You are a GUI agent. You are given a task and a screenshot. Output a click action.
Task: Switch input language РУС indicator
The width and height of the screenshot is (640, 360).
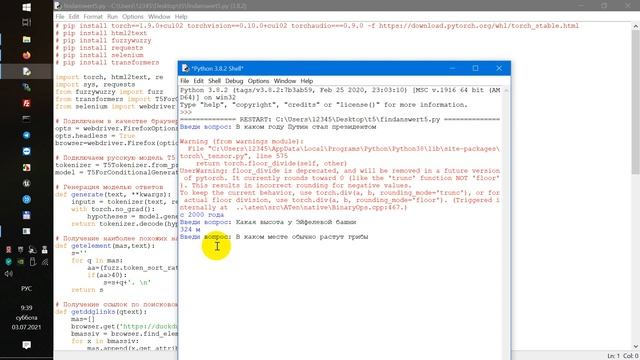27,289
